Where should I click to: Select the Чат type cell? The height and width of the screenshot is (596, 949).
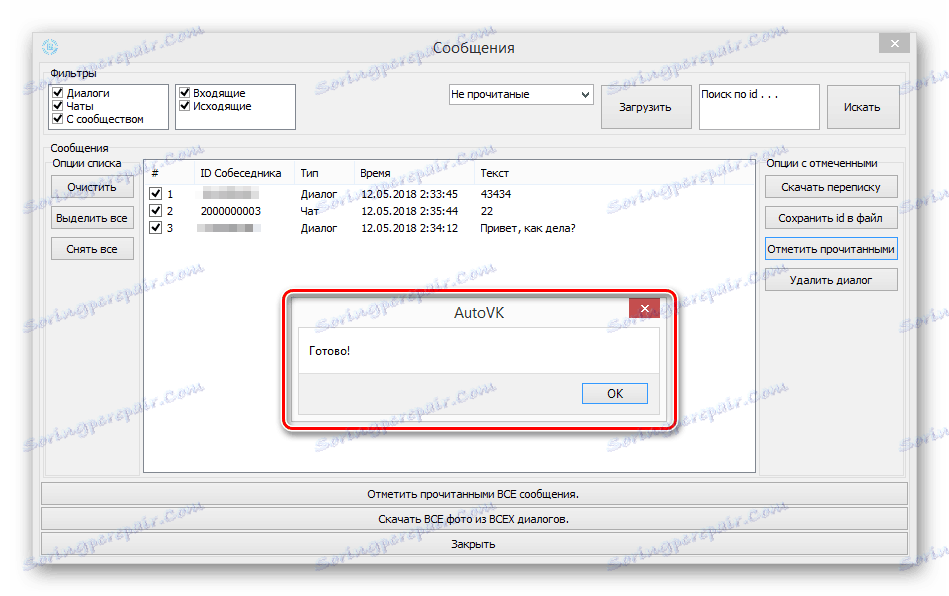(309, 211)
